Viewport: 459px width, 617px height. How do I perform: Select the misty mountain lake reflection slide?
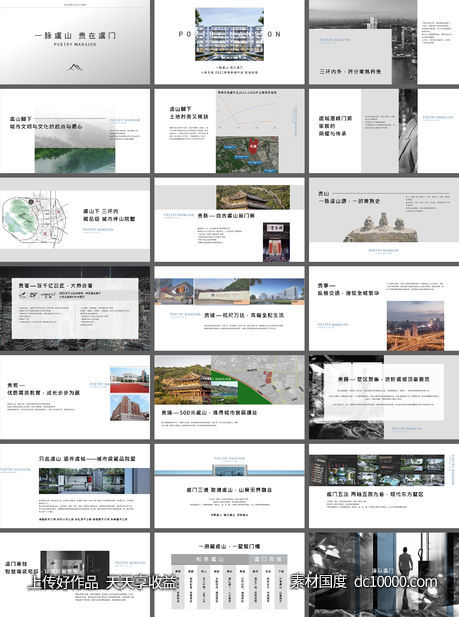click(x=75, y=131)
